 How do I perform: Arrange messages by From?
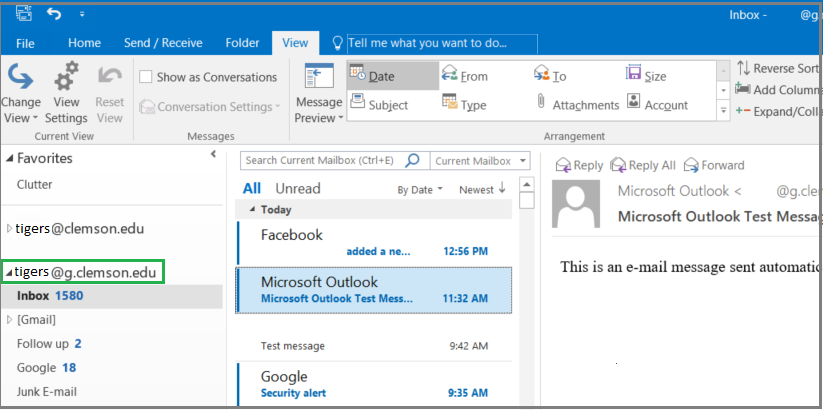(x=465, y=76)
